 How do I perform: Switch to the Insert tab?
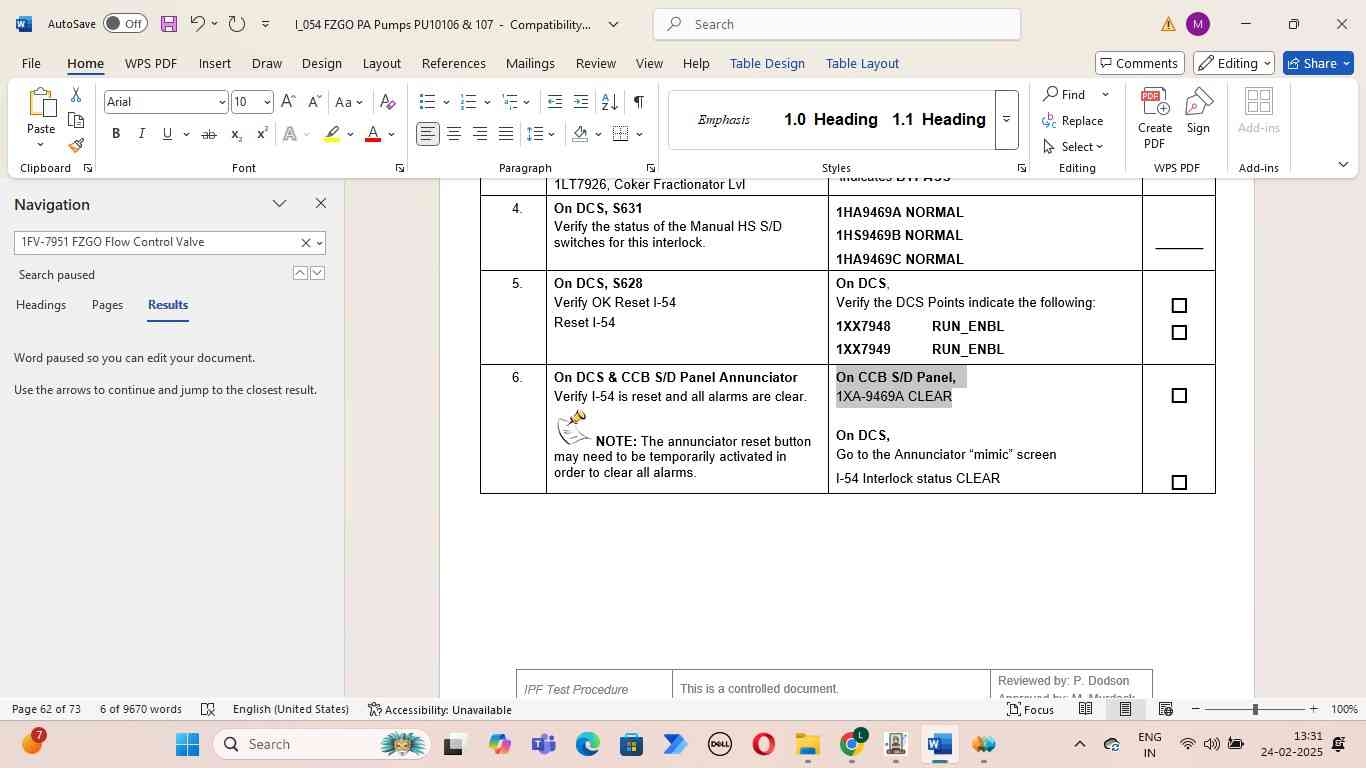point(214,63)
